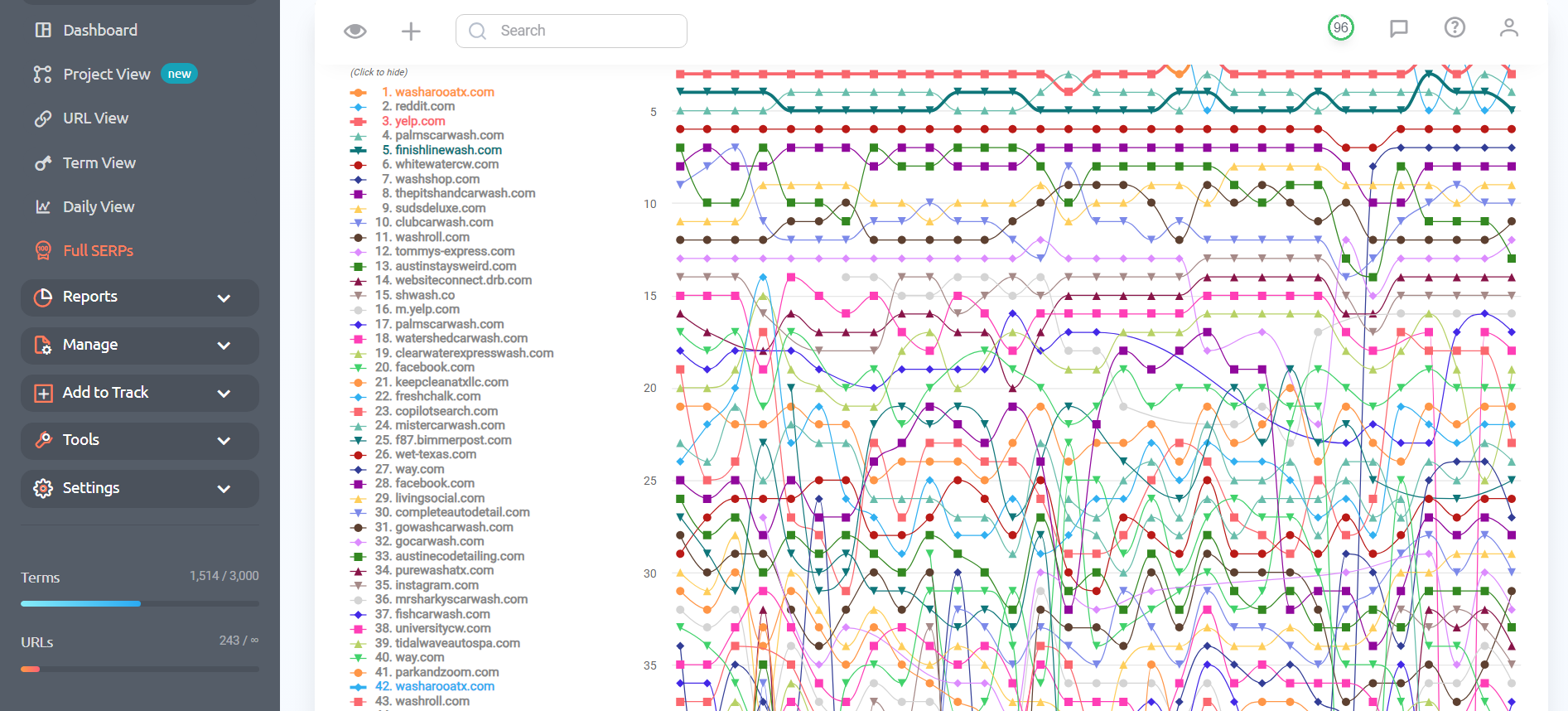Viewport: 1568px width, 711px height.
Task: Expand the Manage section chevron
Action: click(x=224, y=346)
